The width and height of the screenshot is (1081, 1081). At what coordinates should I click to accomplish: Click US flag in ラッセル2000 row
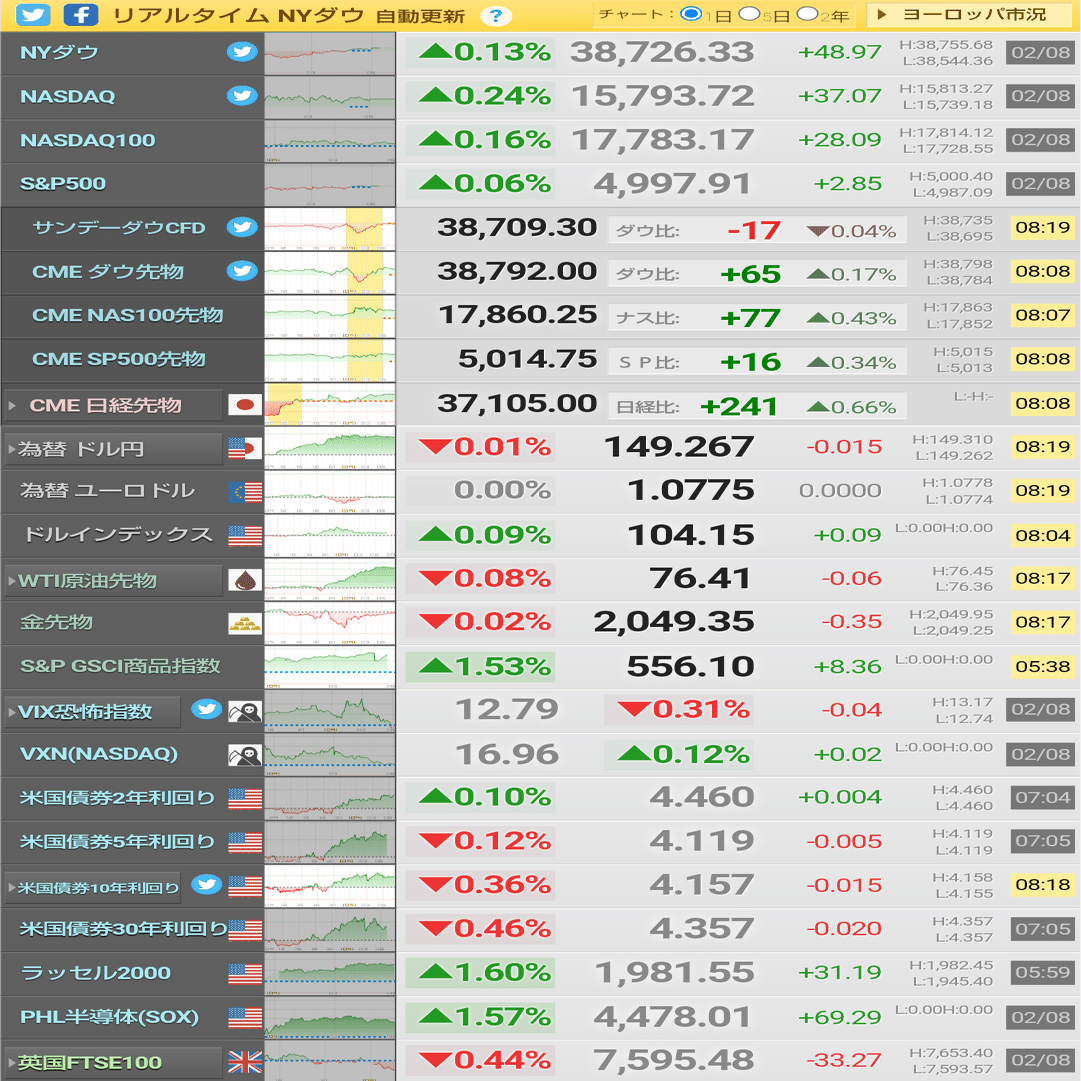click(x=245, y=974)
